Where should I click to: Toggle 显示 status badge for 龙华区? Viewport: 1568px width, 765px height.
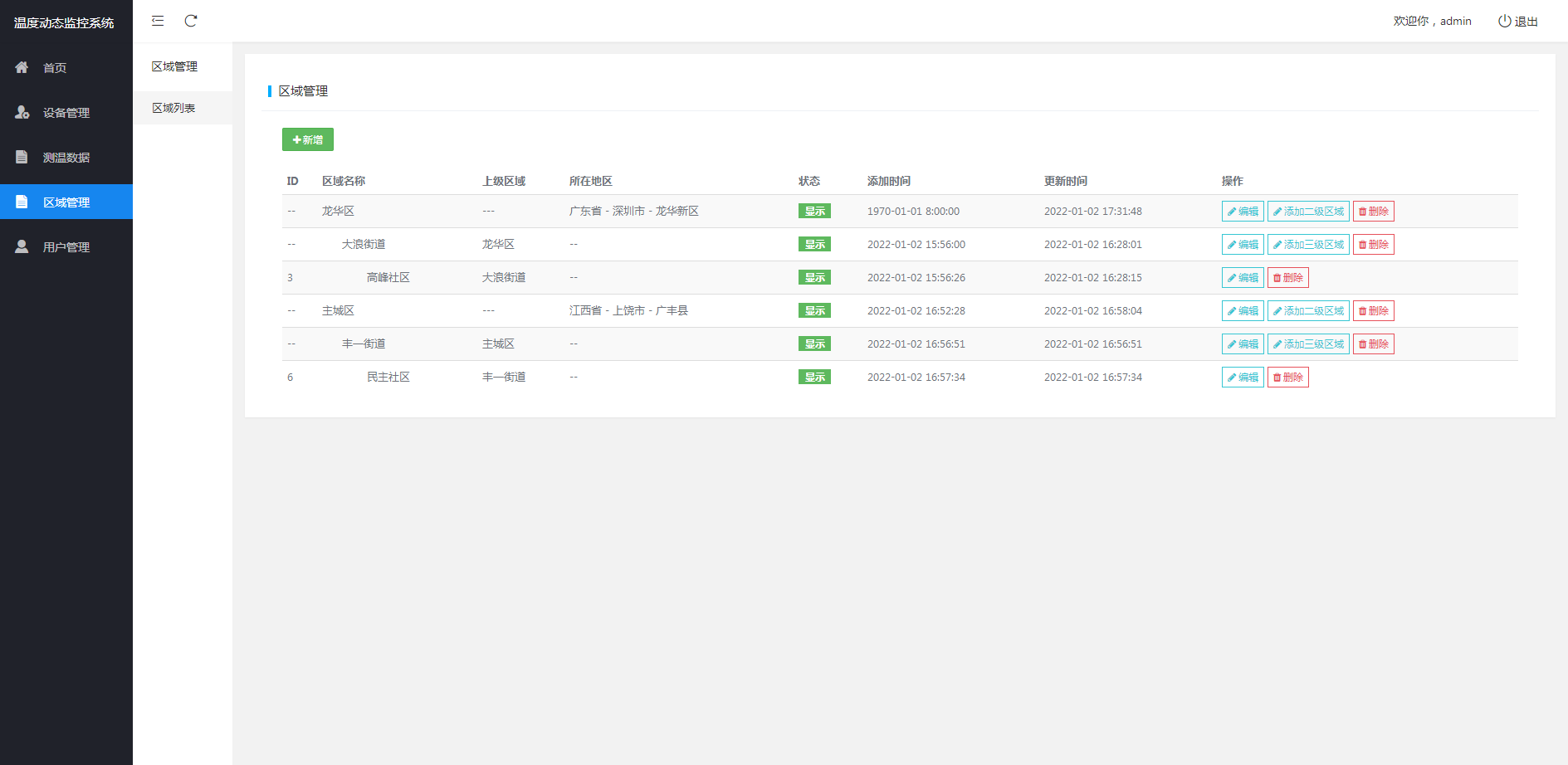(814, 212)
